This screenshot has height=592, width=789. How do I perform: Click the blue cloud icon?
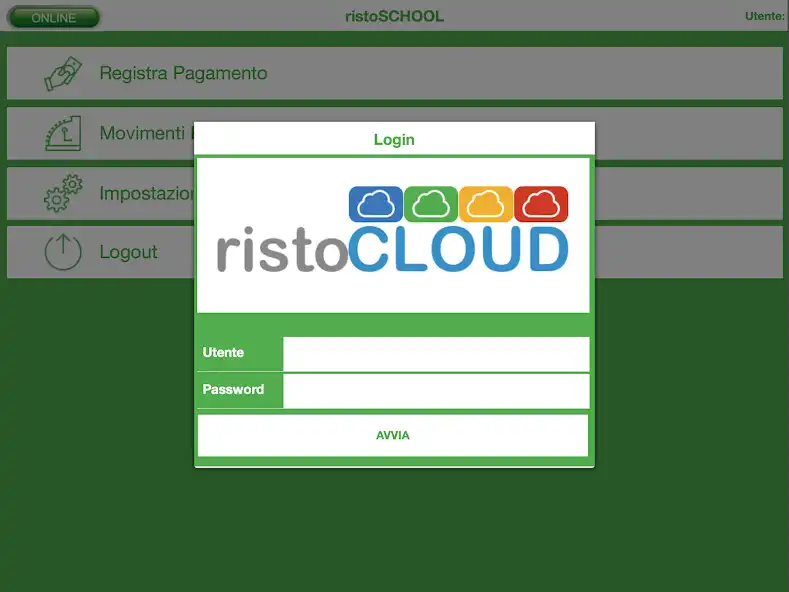[x=375, y=204]
